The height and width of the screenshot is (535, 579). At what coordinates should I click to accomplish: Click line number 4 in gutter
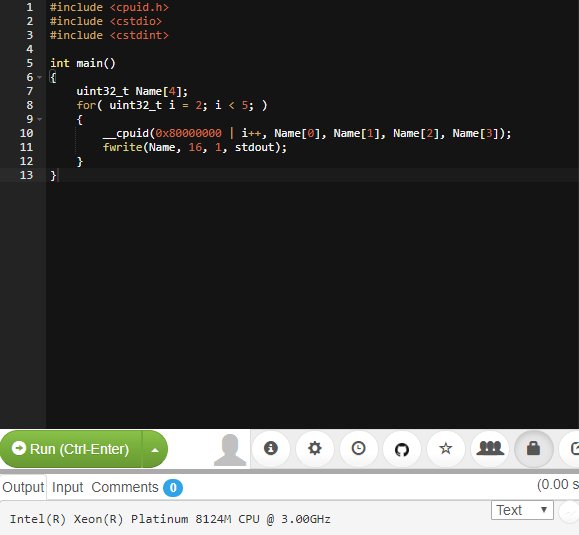30,49
